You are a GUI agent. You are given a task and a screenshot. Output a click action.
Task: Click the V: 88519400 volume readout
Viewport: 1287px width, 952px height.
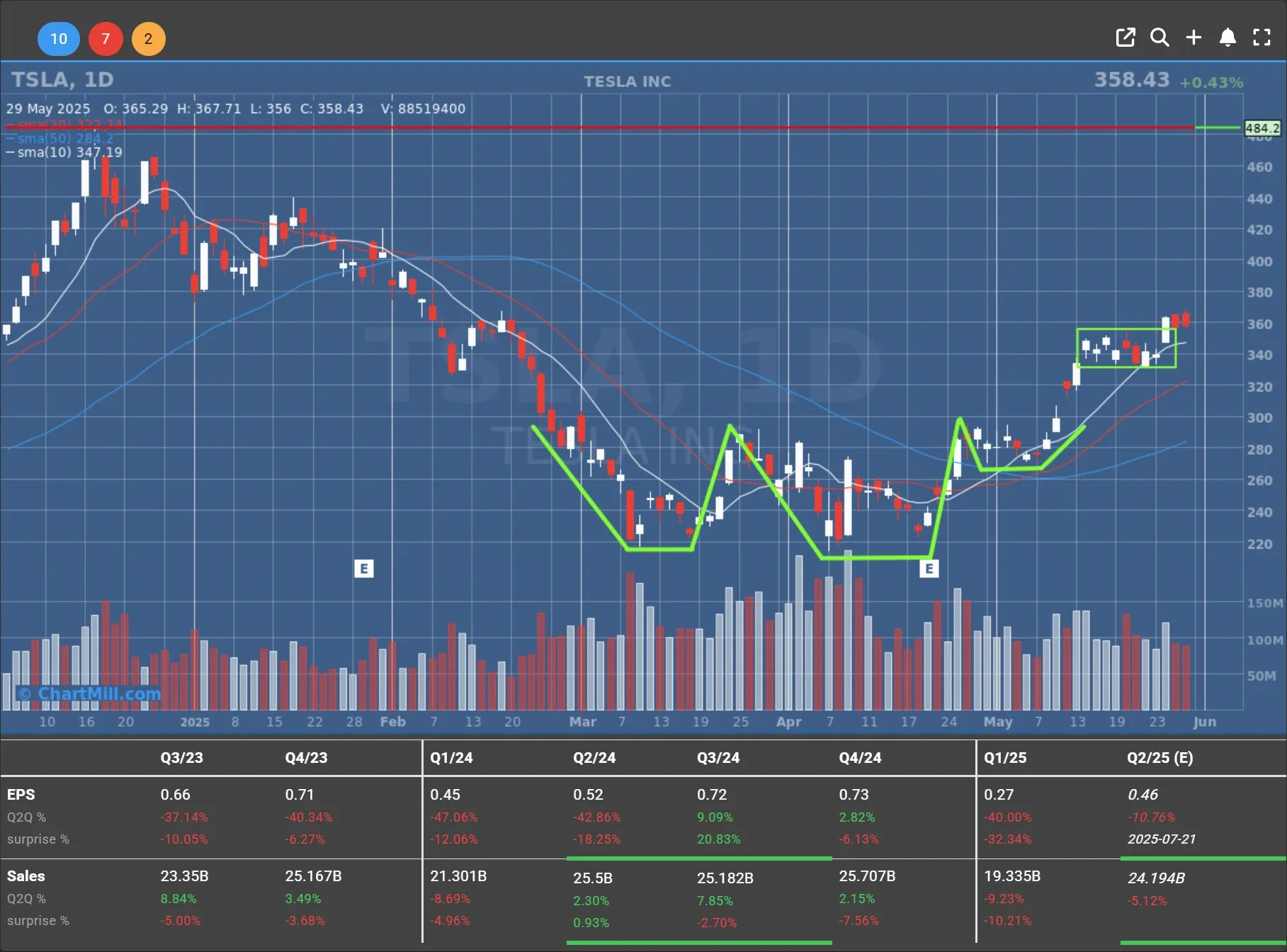pyautogui.click(x=423, y=108)
